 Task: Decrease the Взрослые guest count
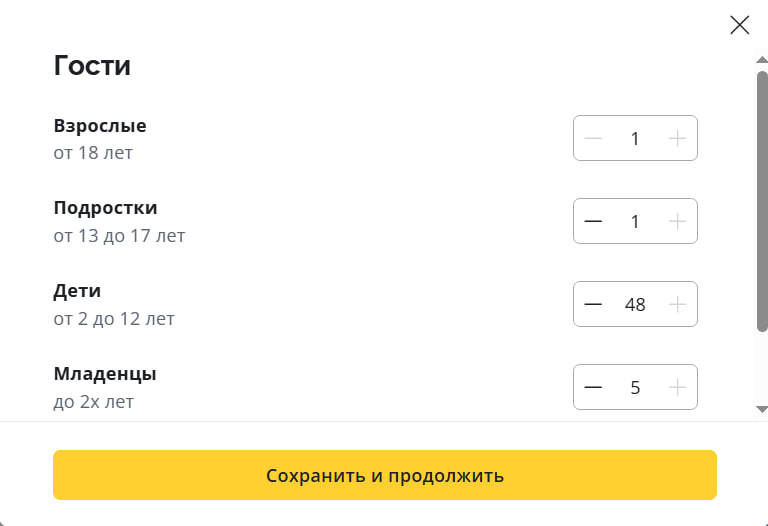click(593, 138)
